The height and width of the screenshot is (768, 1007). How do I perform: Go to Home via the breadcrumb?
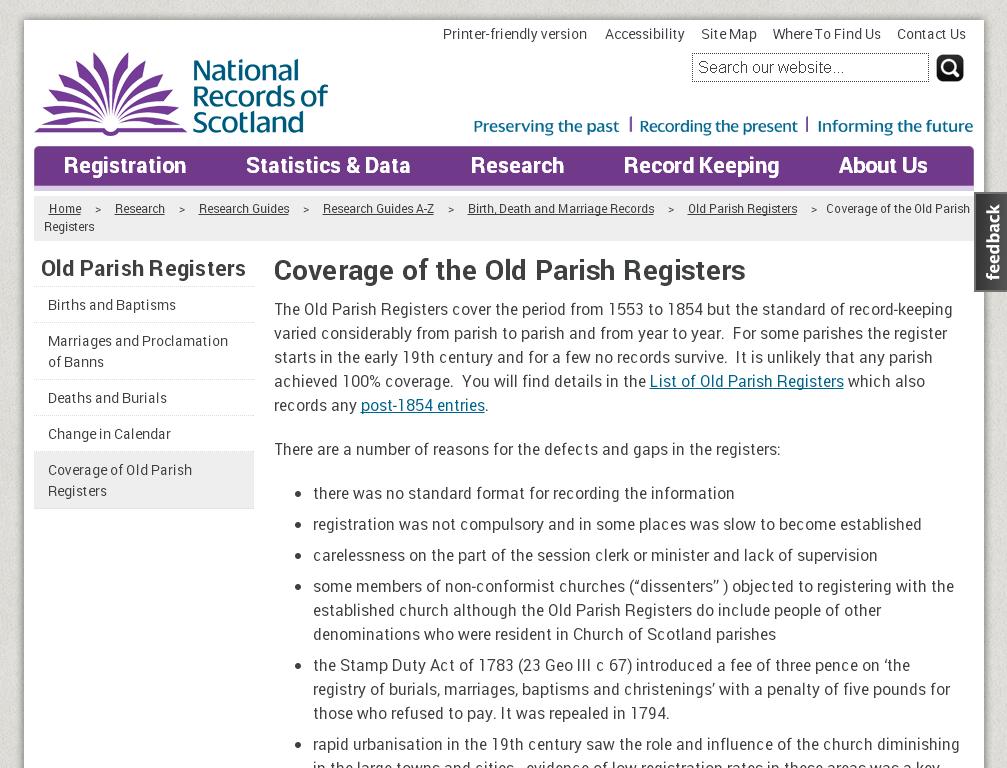coord(65,208)
